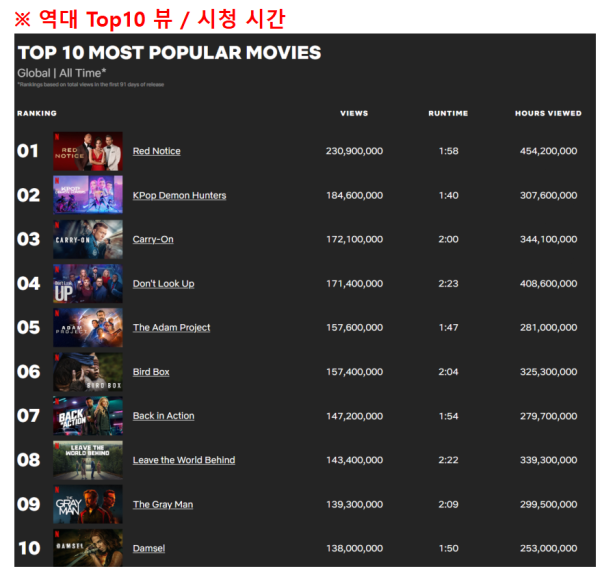
Task: Click the Global | All Time subtitle
Action: (62, 73)
